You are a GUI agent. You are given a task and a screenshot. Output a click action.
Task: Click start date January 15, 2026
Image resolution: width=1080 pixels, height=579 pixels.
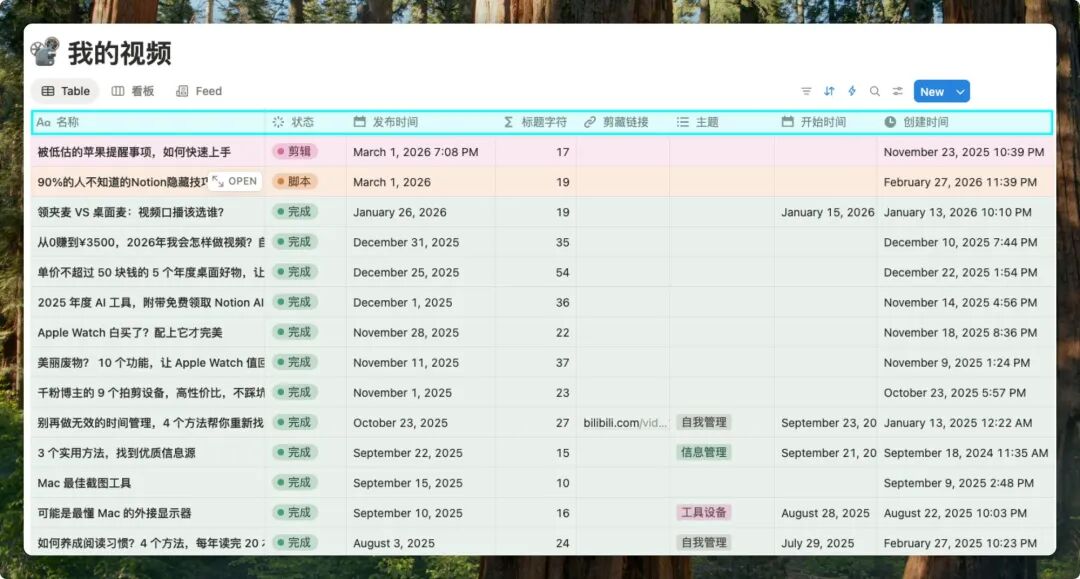pos(827,212)
